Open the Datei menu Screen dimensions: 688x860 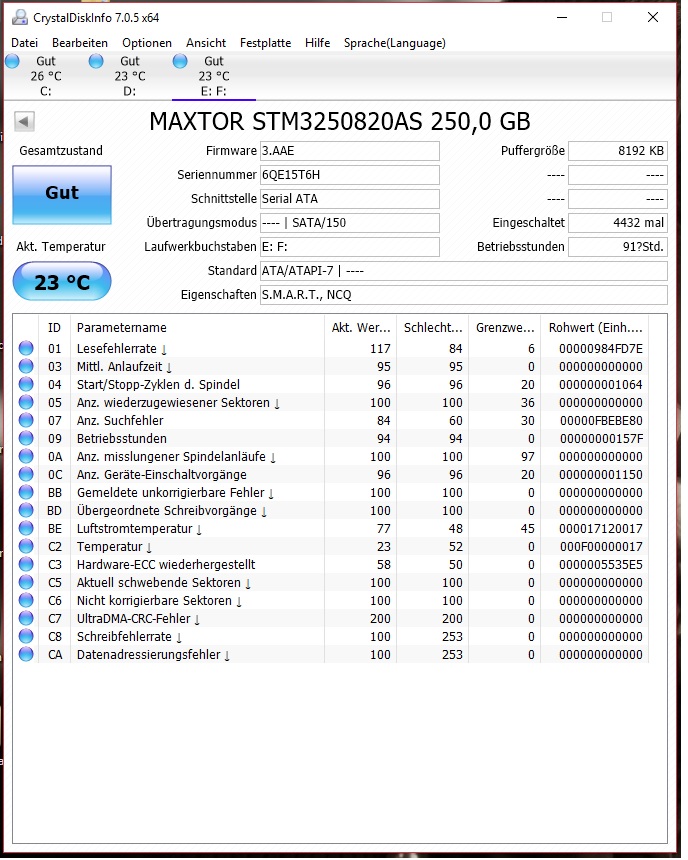pyautogui.click(x=25, y=43)
